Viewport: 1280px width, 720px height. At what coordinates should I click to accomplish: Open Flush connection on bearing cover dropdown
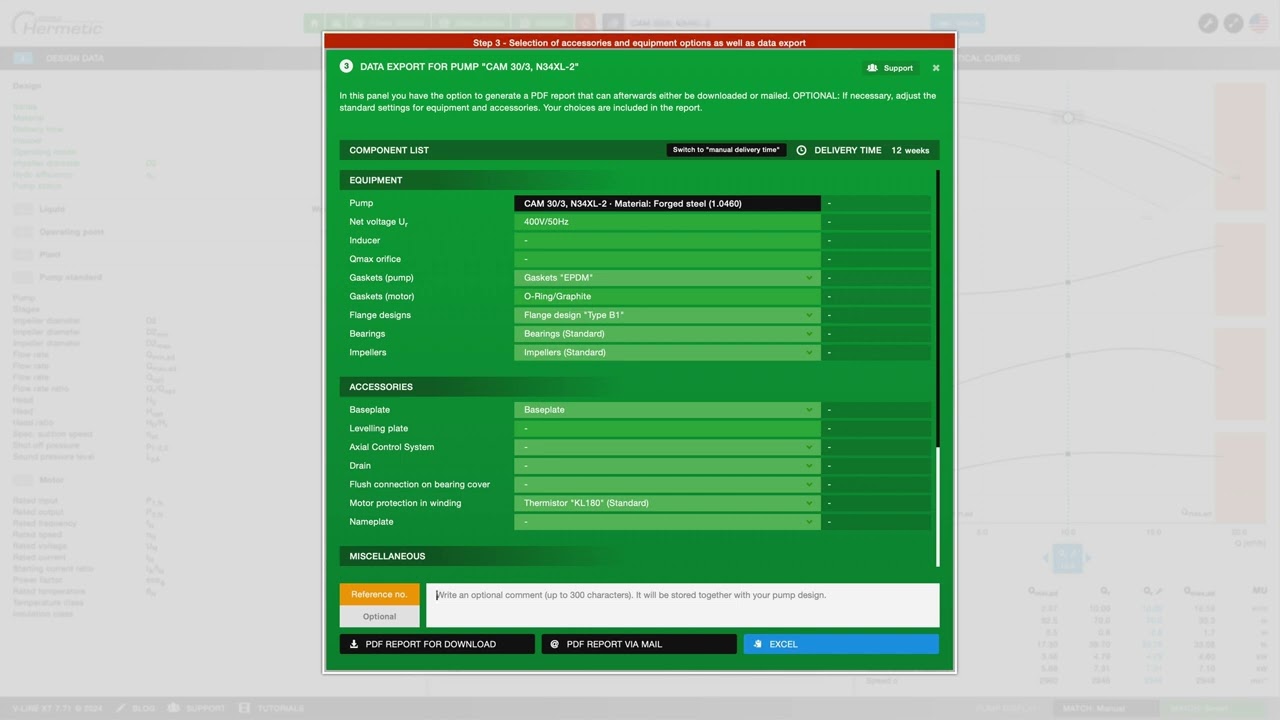click(x=667, y=484)
